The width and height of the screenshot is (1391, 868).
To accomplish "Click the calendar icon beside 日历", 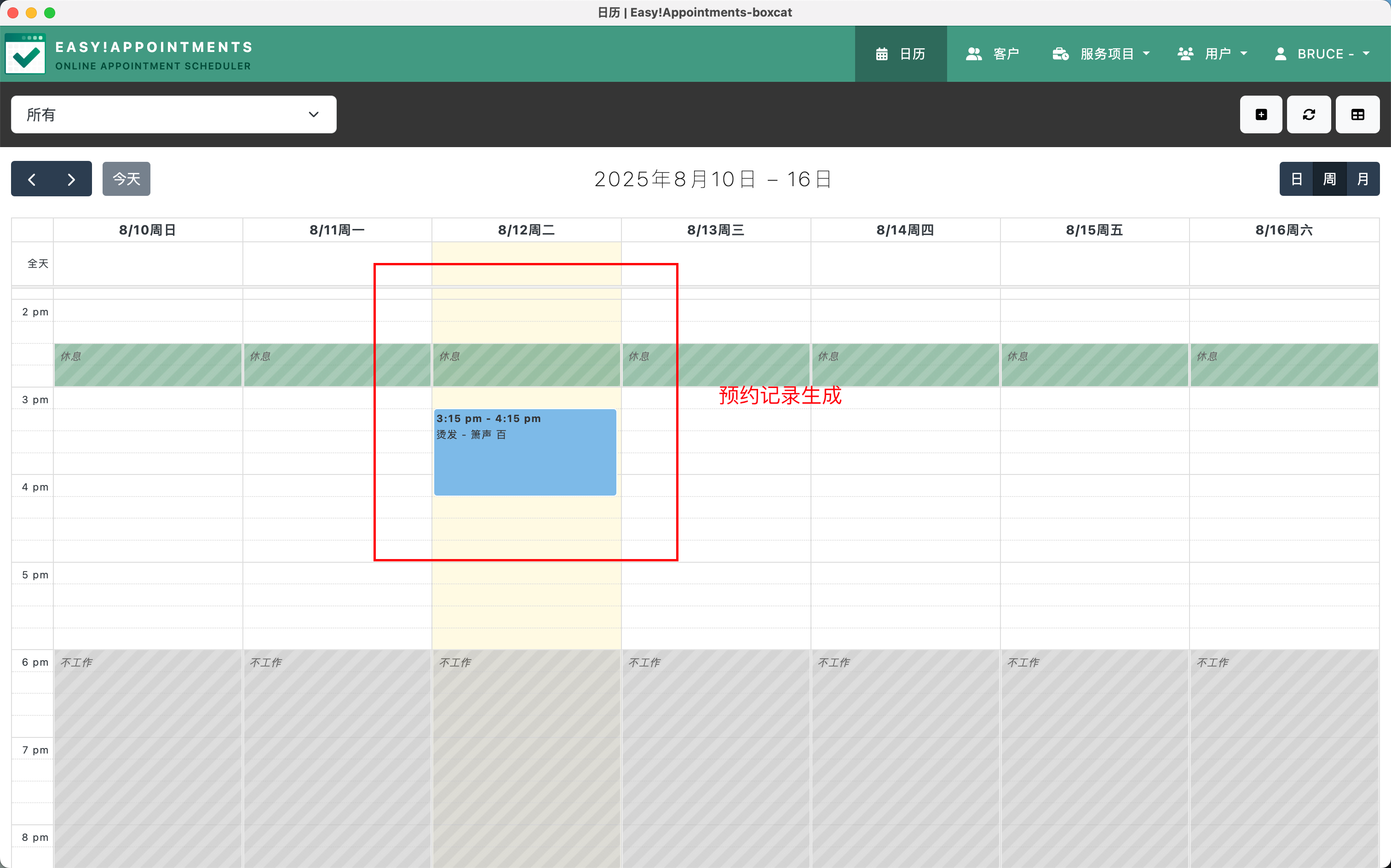I will tap(882, 54).
